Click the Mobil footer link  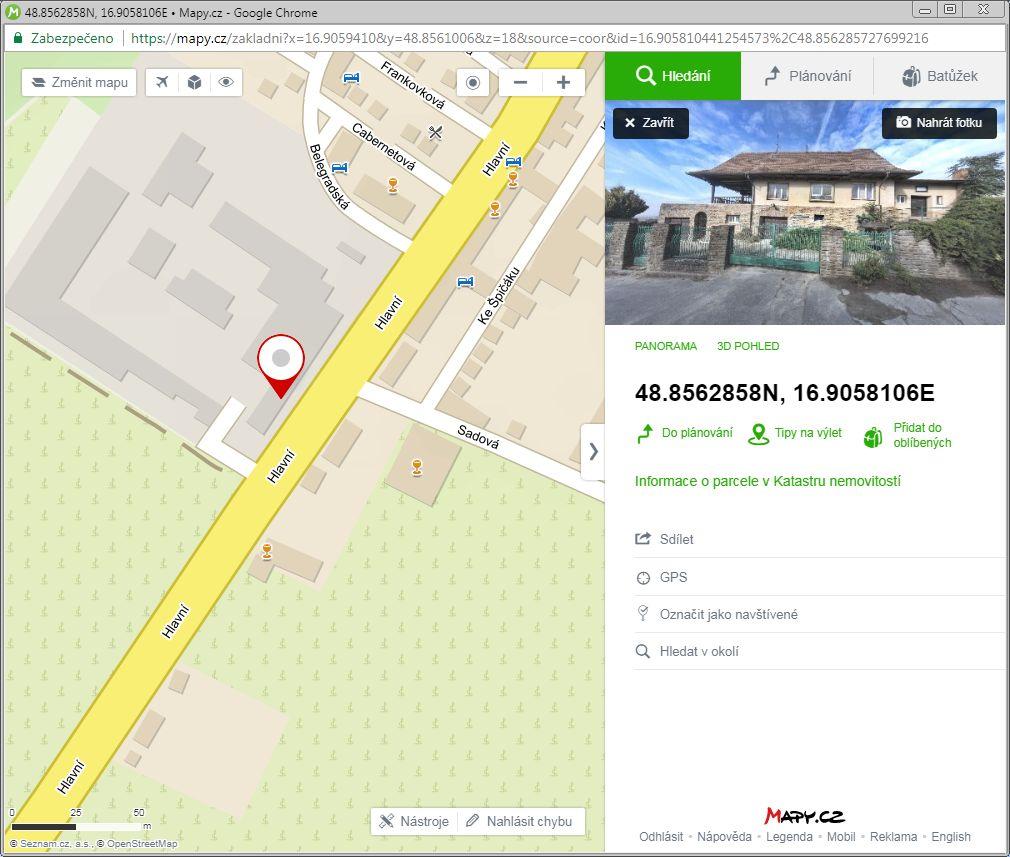click(841, 836)
